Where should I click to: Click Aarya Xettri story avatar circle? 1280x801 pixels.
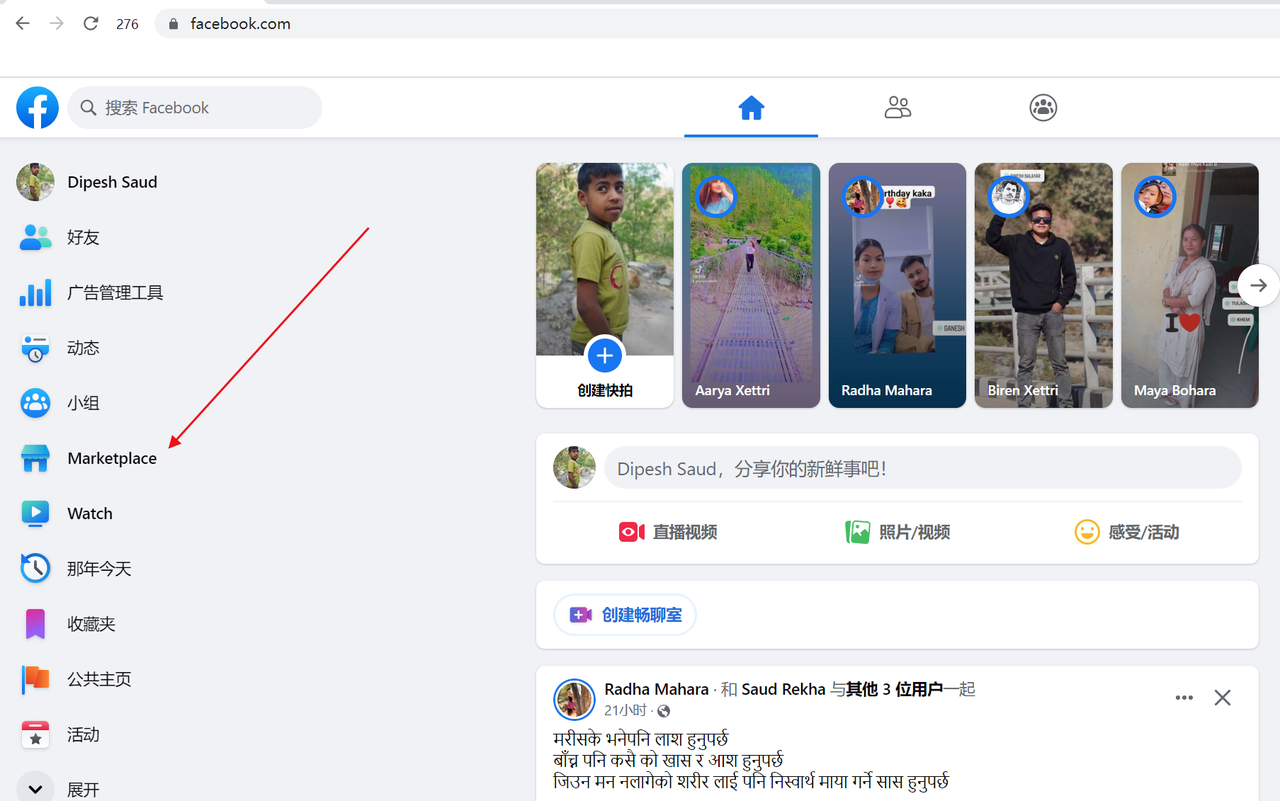[715, 196]
